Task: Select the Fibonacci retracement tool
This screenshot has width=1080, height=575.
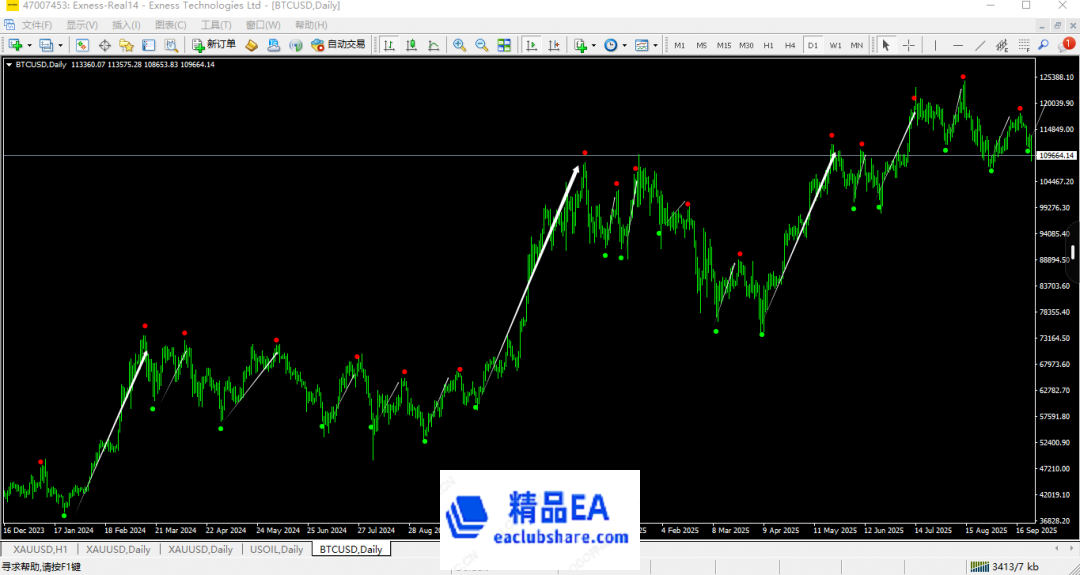Action: (1024, 45)
